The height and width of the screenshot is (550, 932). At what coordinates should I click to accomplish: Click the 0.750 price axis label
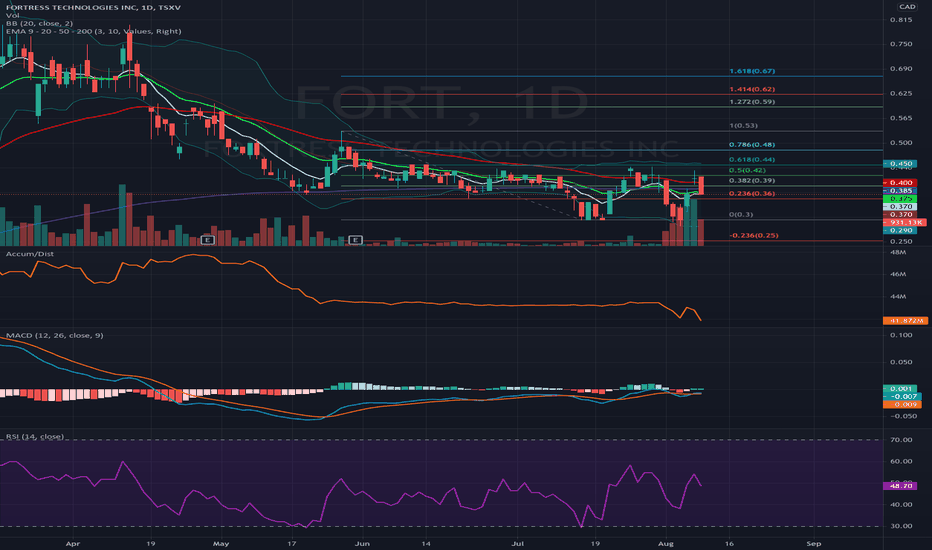[901, 44]
